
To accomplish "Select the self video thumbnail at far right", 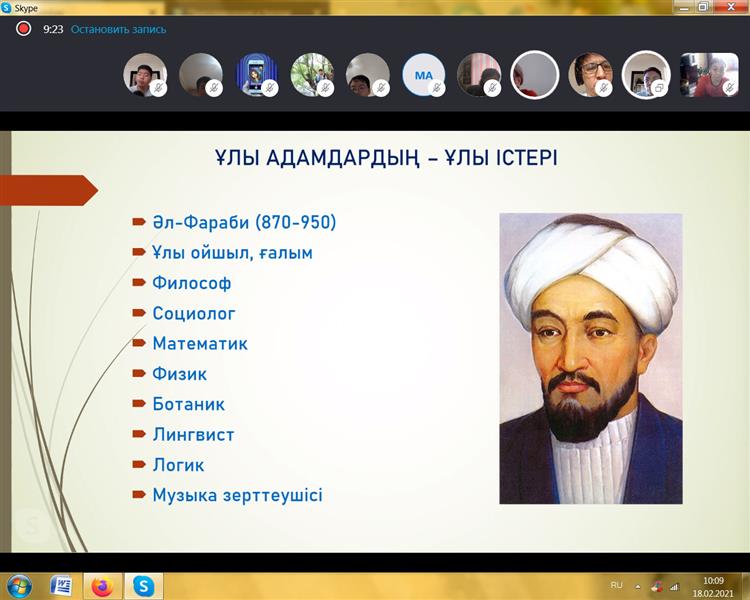I will click(x=709, y=75).
